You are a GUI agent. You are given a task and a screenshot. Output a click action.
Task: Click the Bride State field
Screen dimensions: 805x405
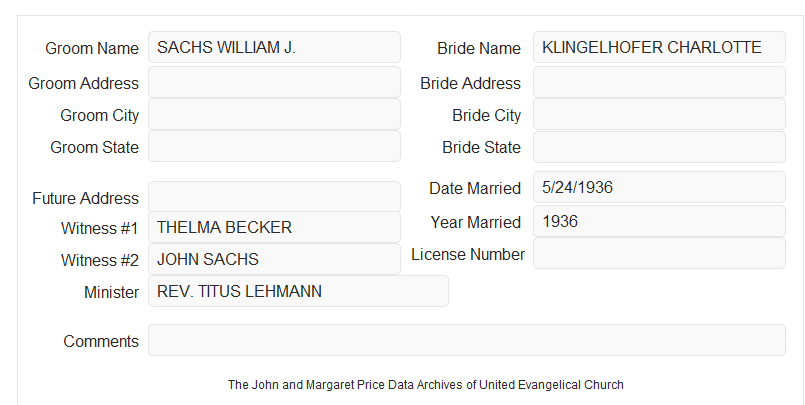tap(659, 147)
